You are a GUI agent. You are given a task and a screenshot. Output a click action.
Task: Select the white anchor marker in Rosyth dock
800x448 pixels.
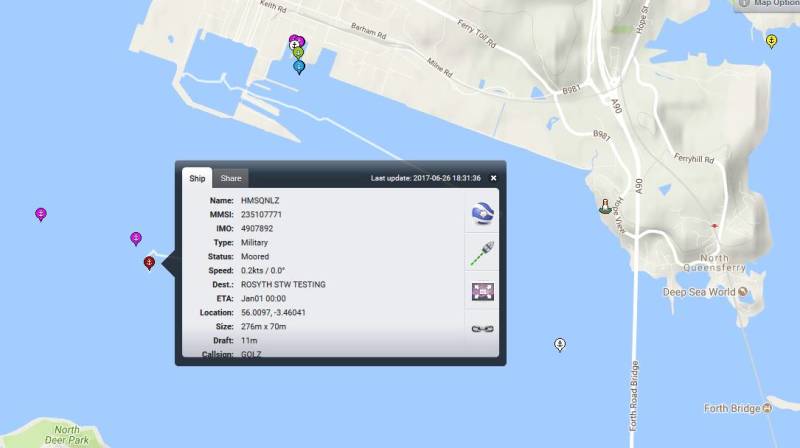pos(293,45)
